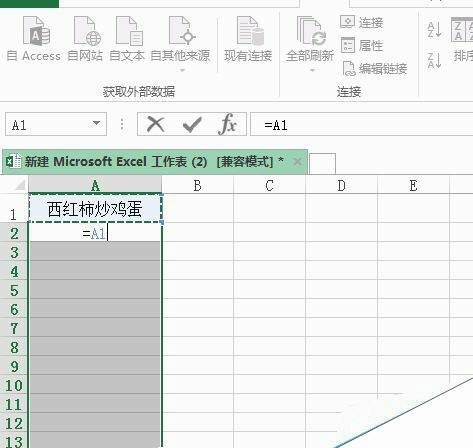Confirm formula entry with checkmark
The image size is (473, 448).
tap(192, 125)
